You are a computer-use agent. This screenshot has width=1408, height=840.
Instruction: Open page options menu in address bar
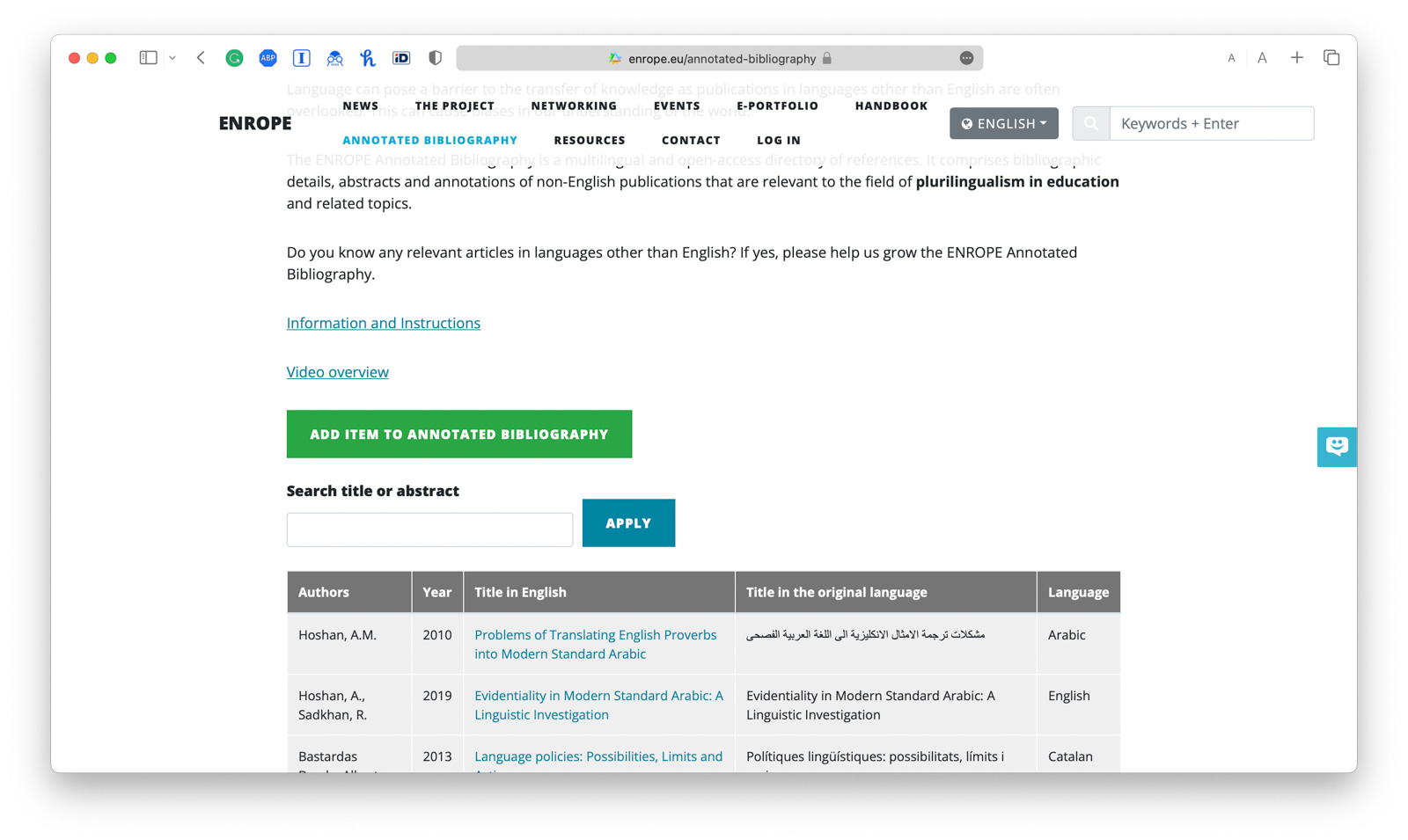(x=966, y=58)
